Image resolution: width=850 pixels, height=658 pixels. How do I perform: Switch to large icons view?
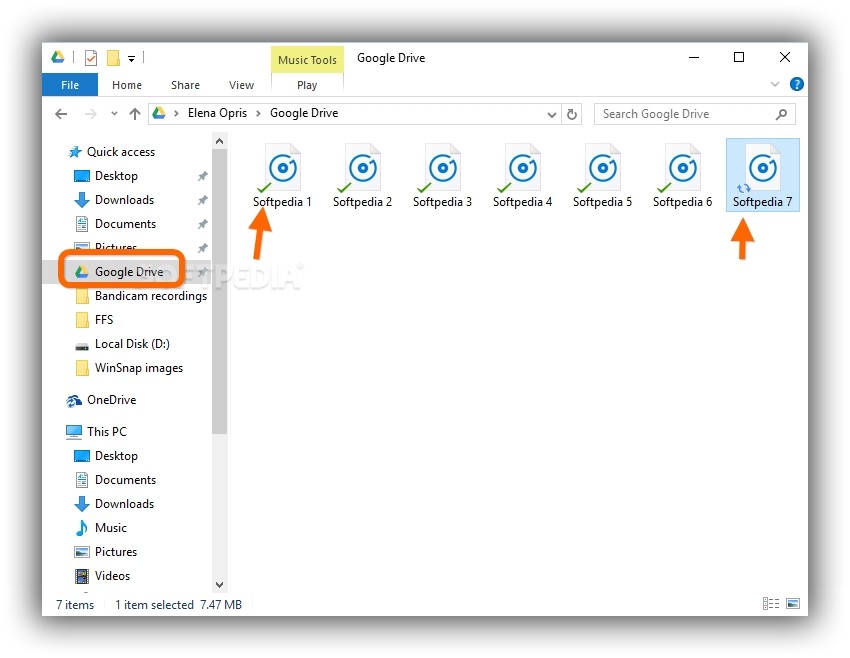click(x=795, y=603)
